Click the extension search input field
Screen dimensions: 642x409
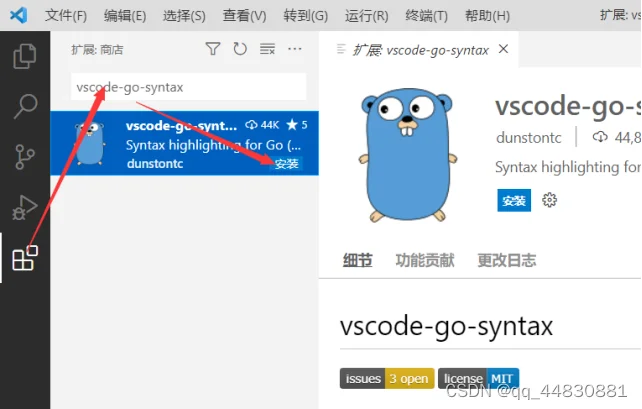pos(188,87)
